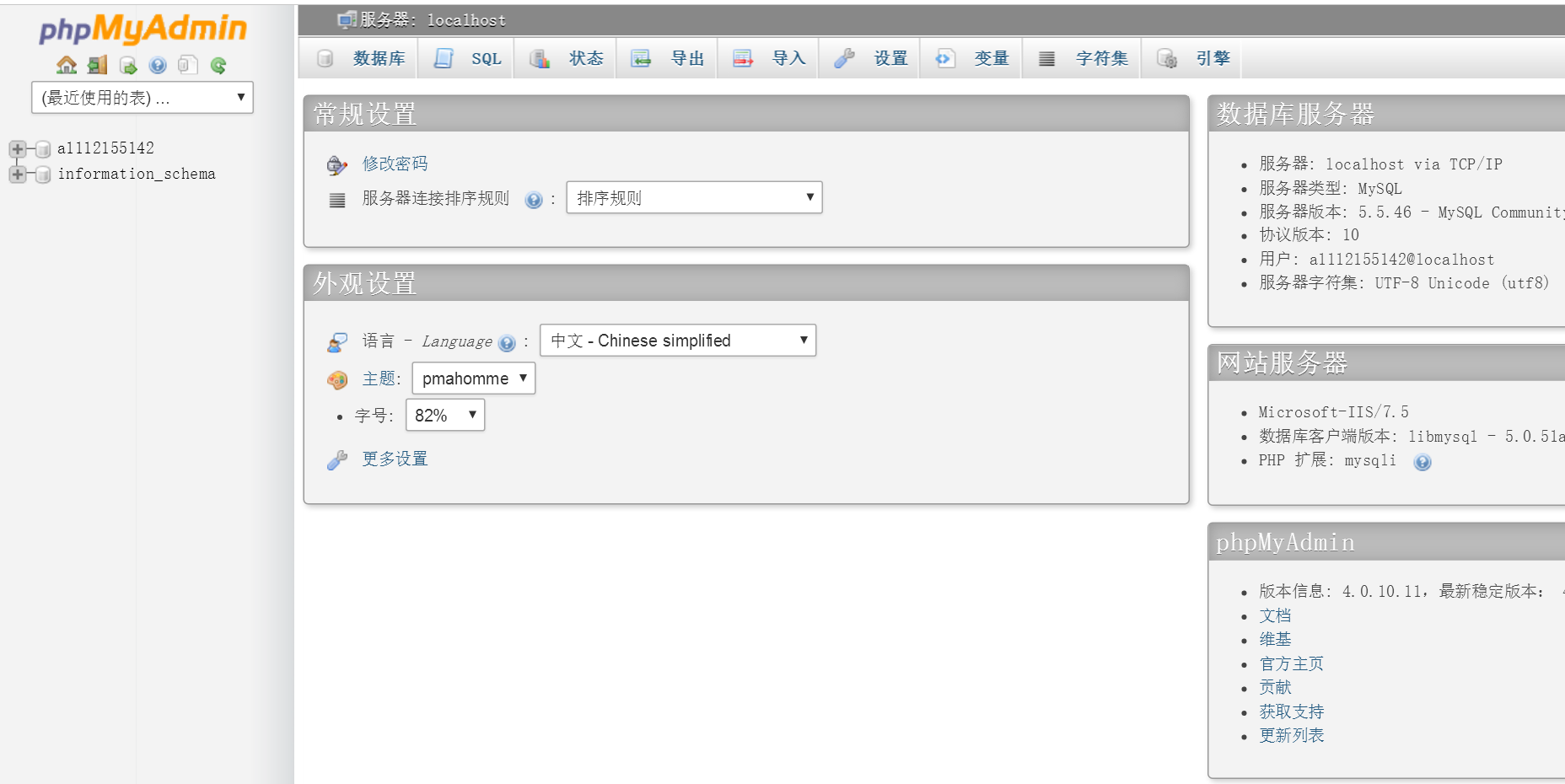This screenshot has width=1565, height=784.
Task: Expand the a1112155142 database node
Action: 17,149
